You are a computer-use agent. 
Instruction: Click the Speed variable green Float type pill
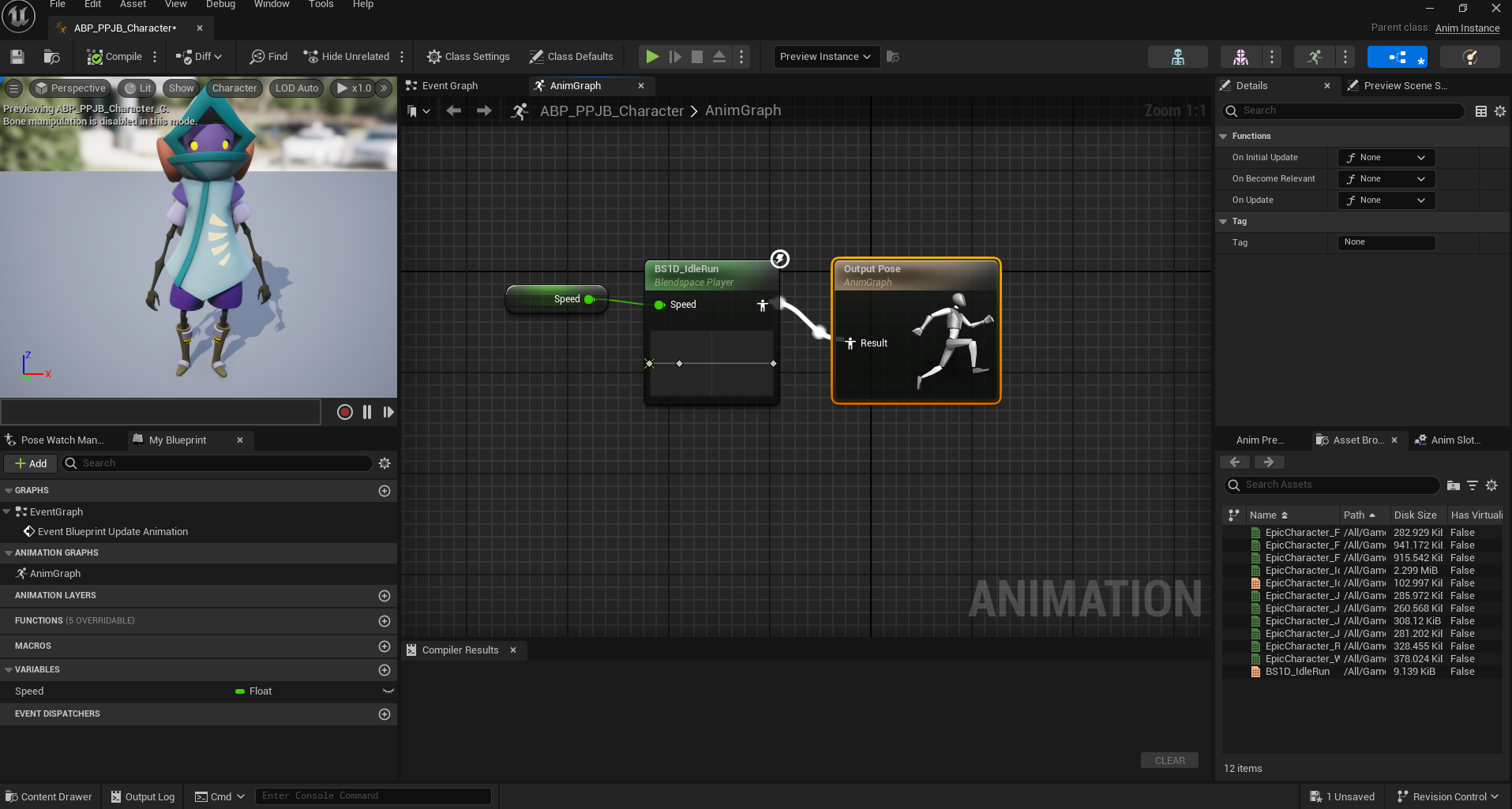click(240, 691)
